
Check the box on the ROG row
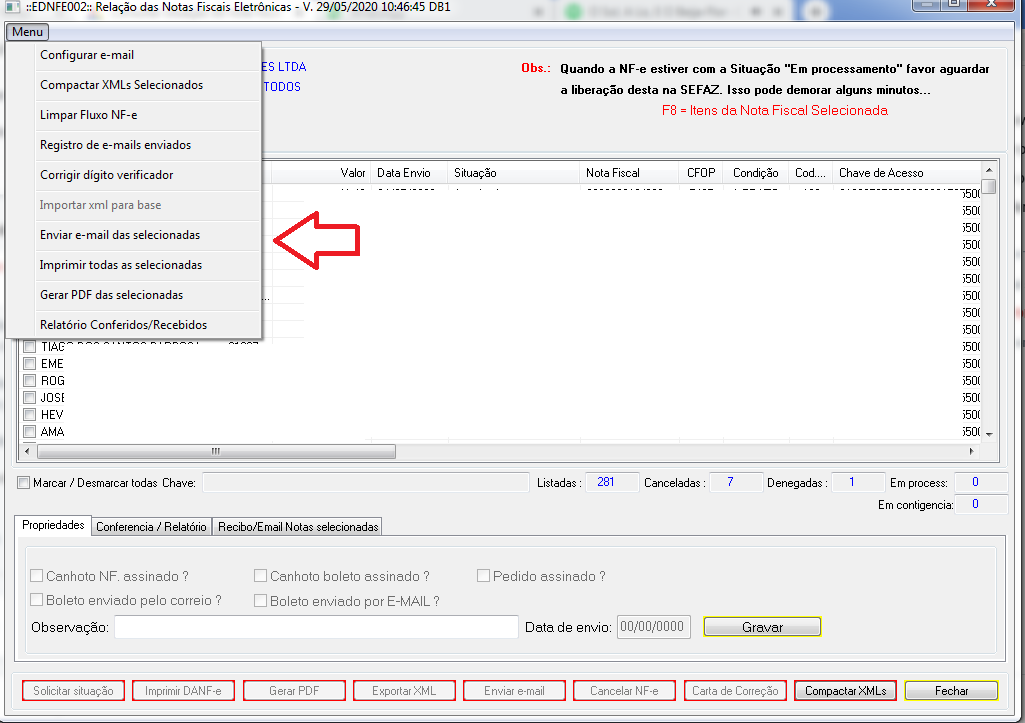30,381
